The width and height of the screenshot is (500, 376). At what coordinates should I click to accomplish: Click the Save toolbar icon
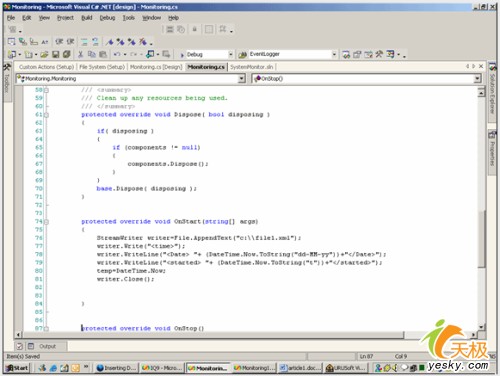(56, 54)
